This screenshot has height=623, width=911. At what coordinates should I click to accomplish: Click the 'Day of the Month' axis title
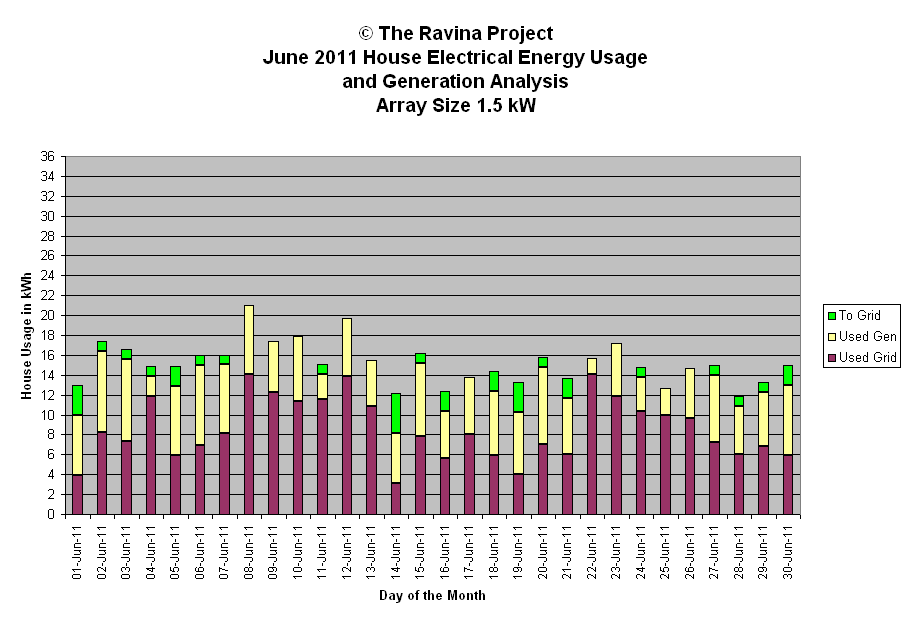tap(432, 596)
